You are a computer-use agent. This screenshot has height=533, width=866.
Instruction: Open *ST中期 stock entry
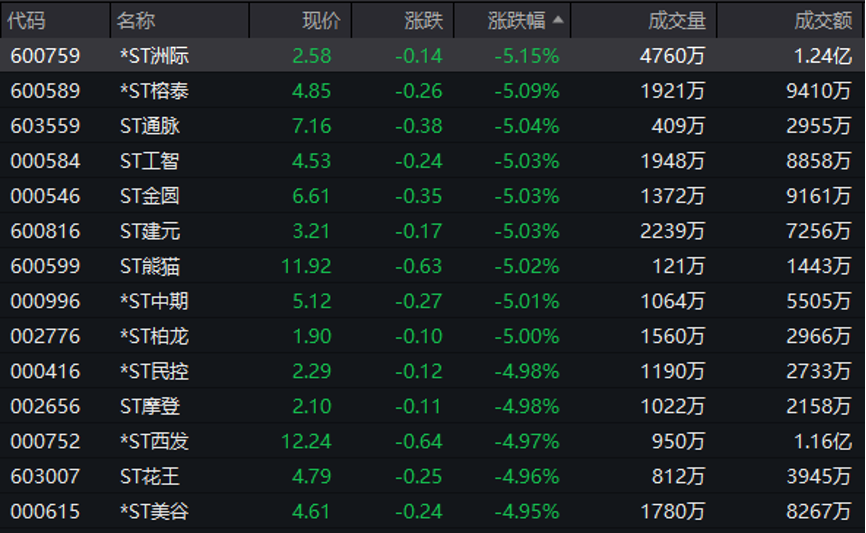tap(154, 301)
